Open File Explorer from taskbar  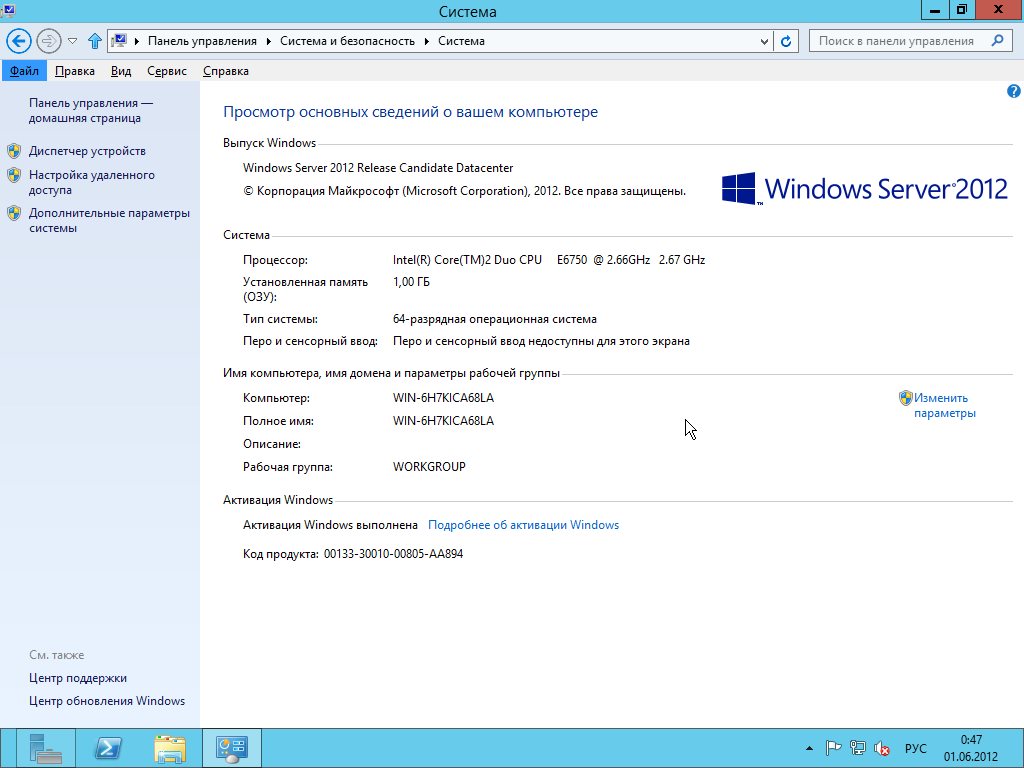[x=170, y=748]
